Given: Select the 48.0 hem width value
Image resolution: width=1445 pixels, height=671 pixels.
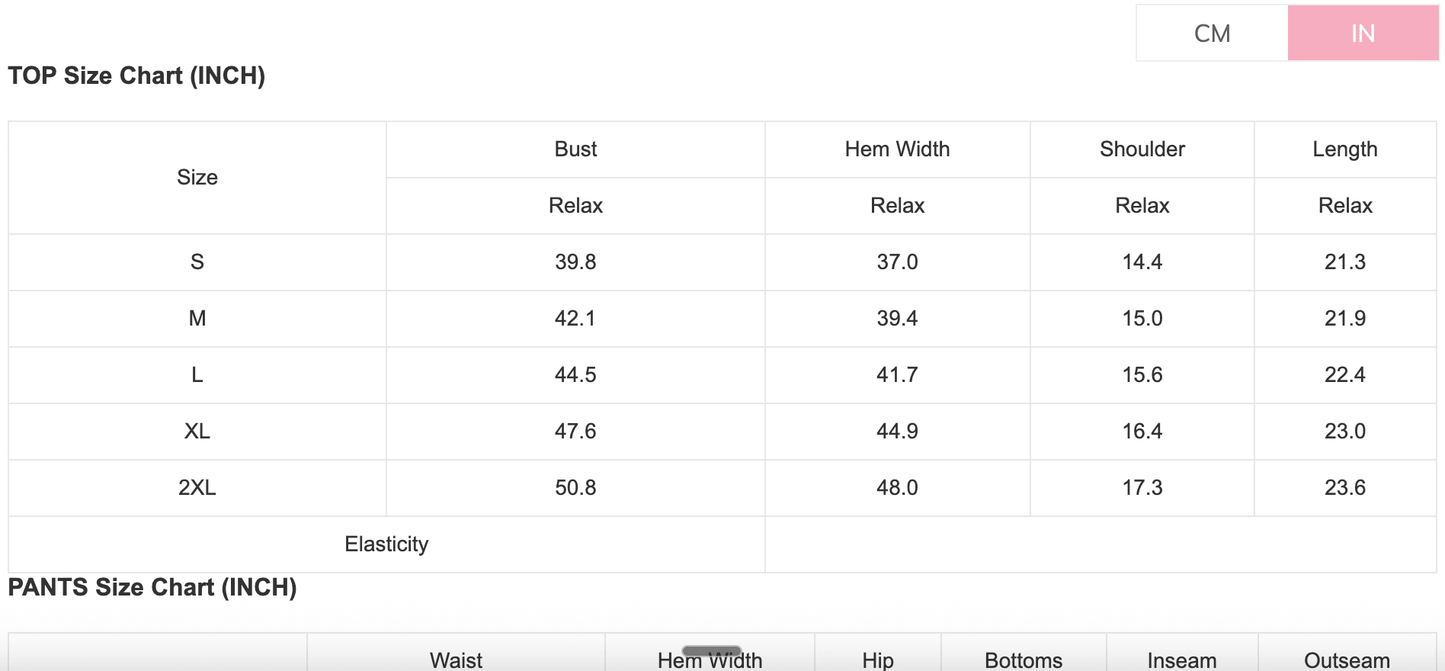Looking at the screenshot, I should pos(897,488).
